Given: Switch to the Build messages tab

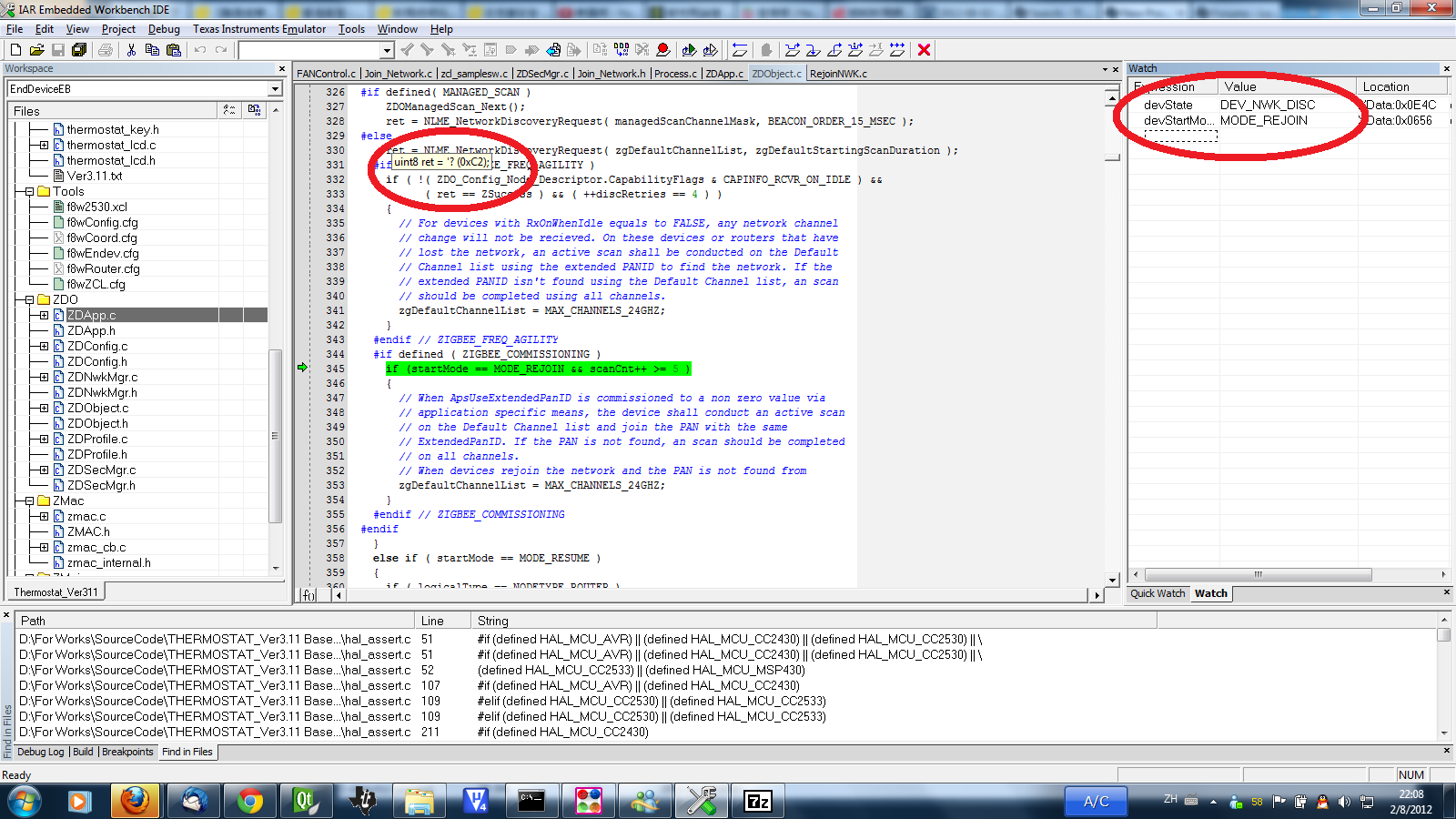Looking at the screenshot, I should tap(83, 752).
